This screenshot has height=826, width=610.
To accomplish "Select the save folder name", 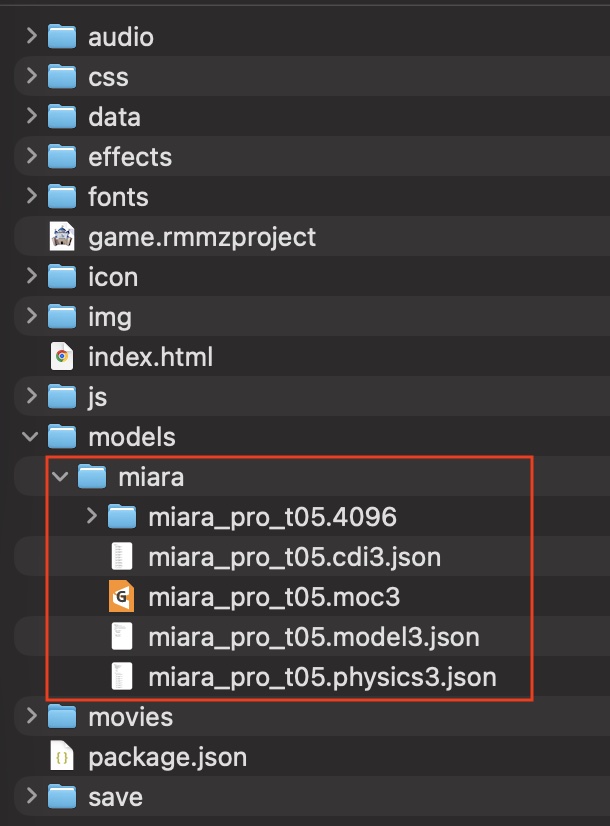I will [x=115, y=798].
